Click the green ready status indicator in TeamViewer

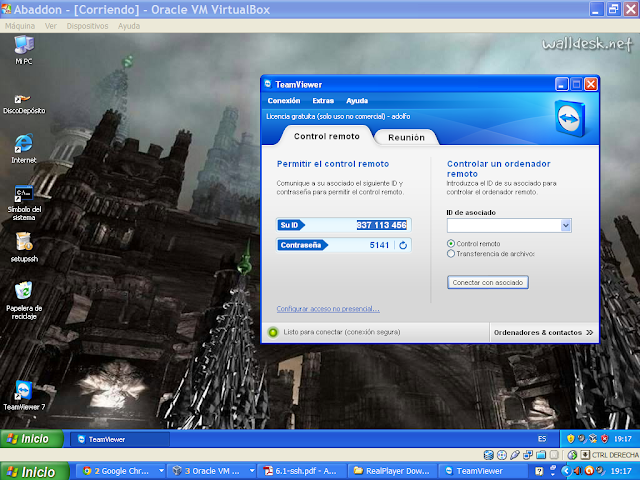pos(273,332)
